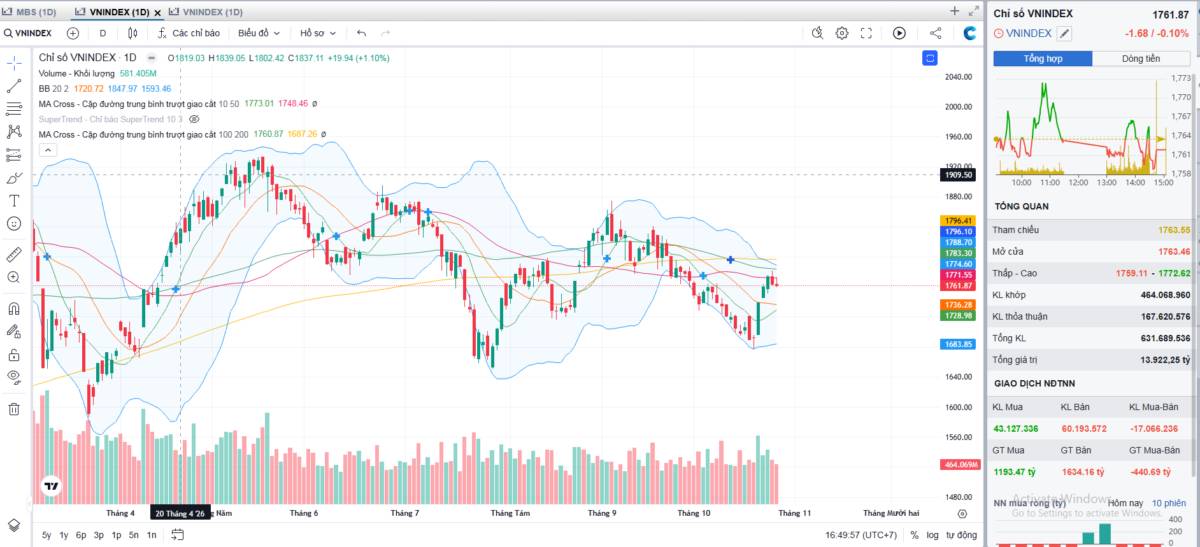Click the VNINDEX link in right panel

pos(1029,34)
